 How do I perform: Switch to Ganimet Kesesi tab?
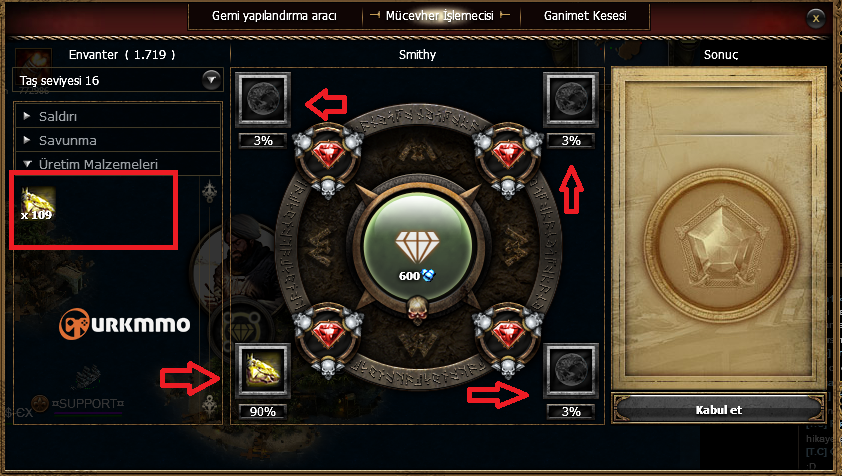[x=585, y=16]
